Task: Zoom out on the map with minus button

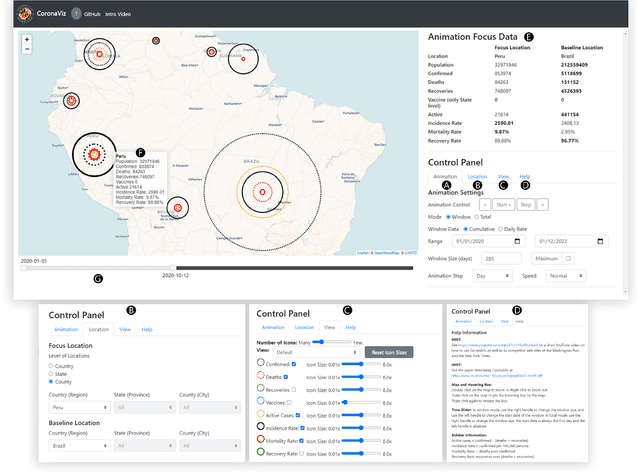Action: (27, 50)
